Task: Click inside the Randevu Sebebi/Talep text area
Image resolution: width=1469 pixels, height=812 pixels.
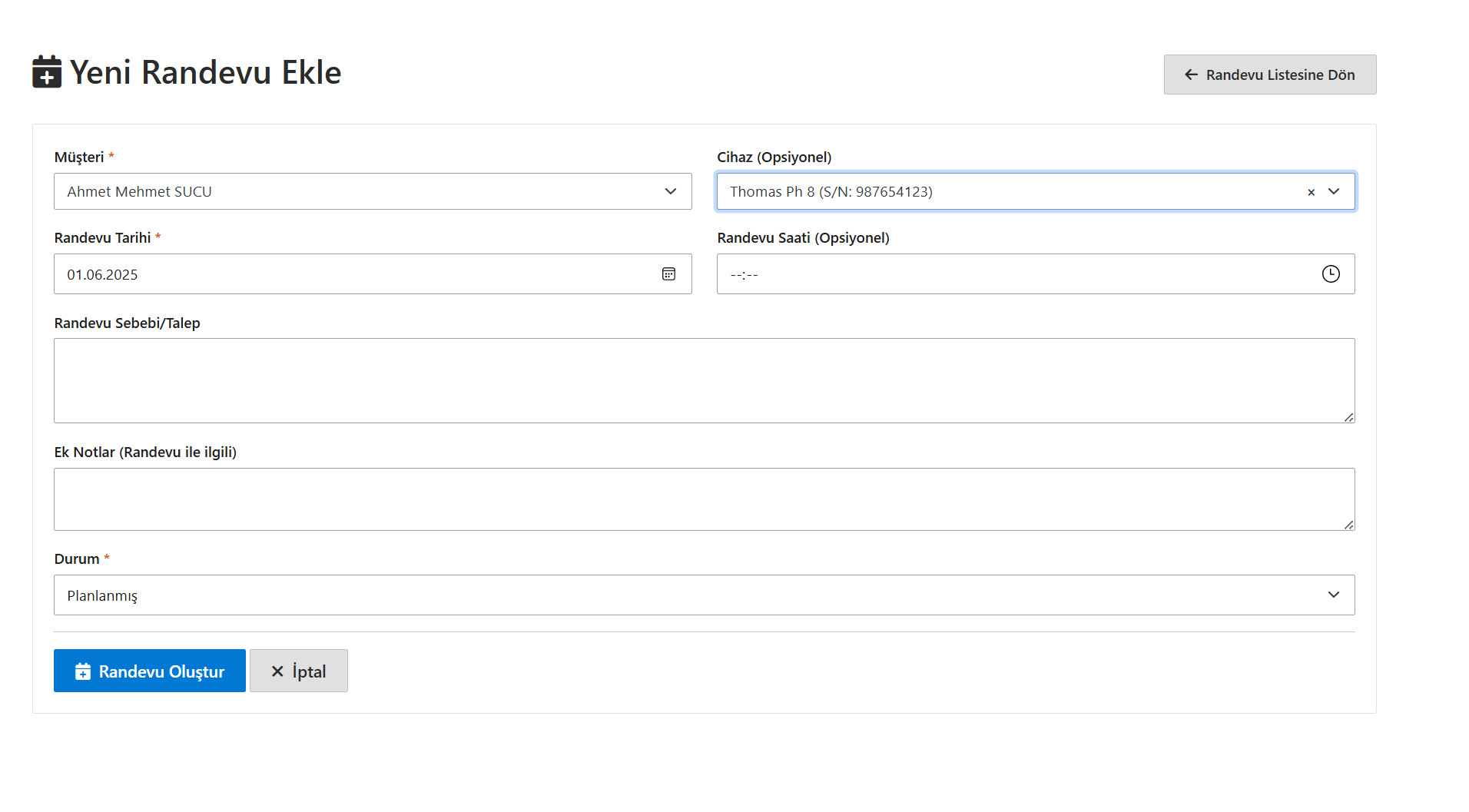Action: (x=704, y=380)
